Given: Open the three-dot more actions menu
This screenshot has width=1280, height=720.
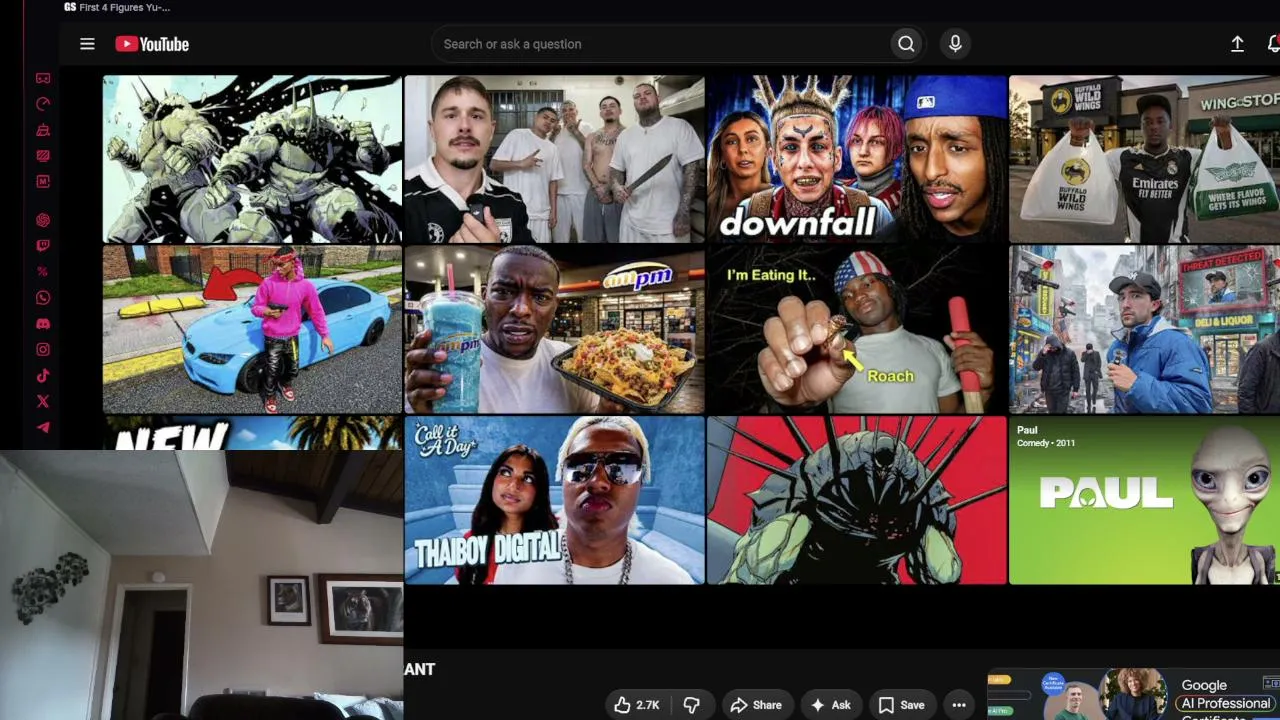Looking at the screenshot, I should click(959, 705).
